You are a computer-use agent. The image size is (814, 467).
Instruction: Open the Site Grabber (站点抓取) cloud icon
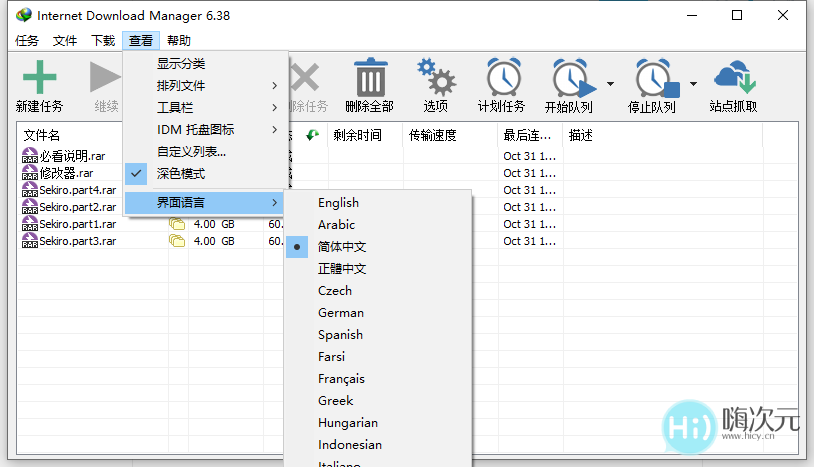[x=734, y=77]
